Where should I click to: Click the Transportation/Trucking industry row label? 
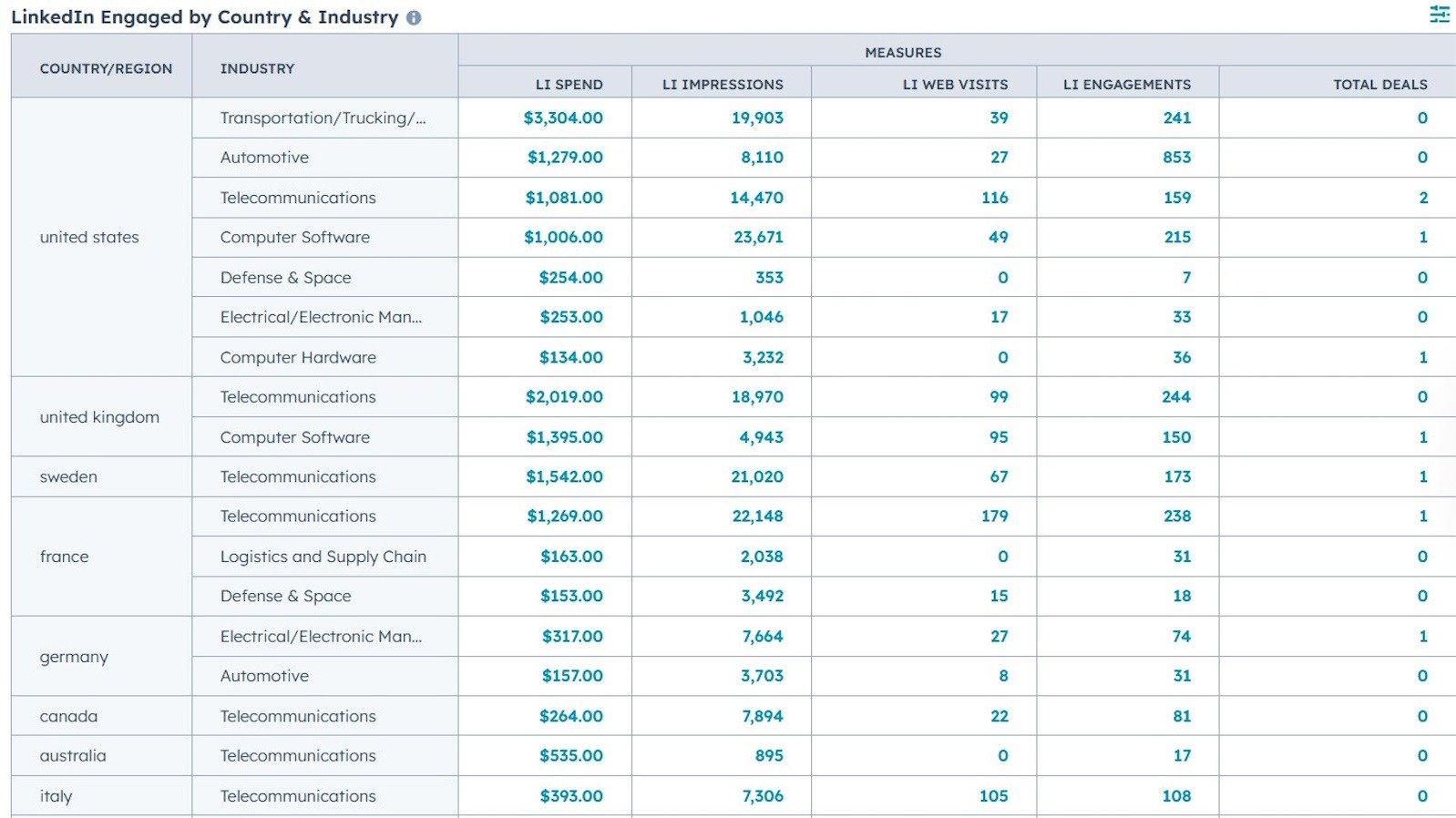click(x=323, y=118)
